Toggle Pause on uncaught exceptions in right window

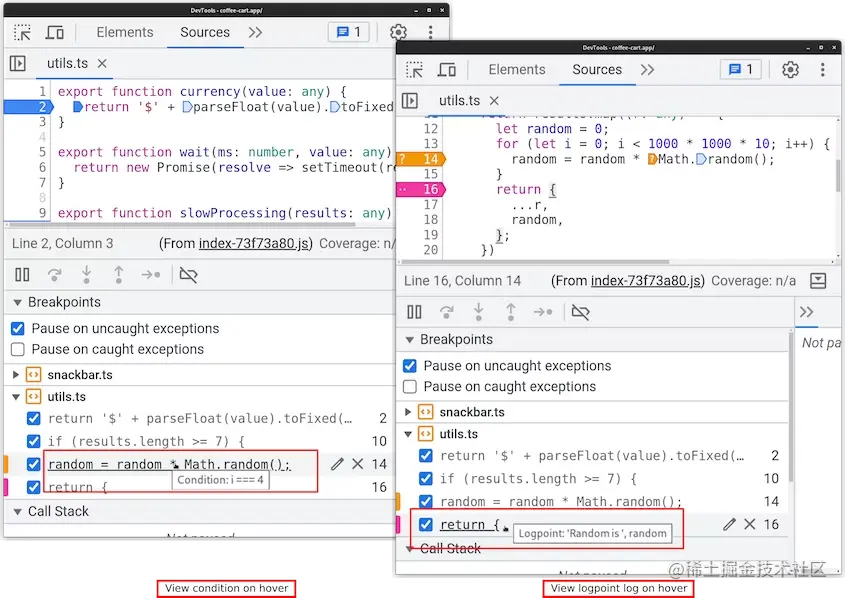point(410,366)
